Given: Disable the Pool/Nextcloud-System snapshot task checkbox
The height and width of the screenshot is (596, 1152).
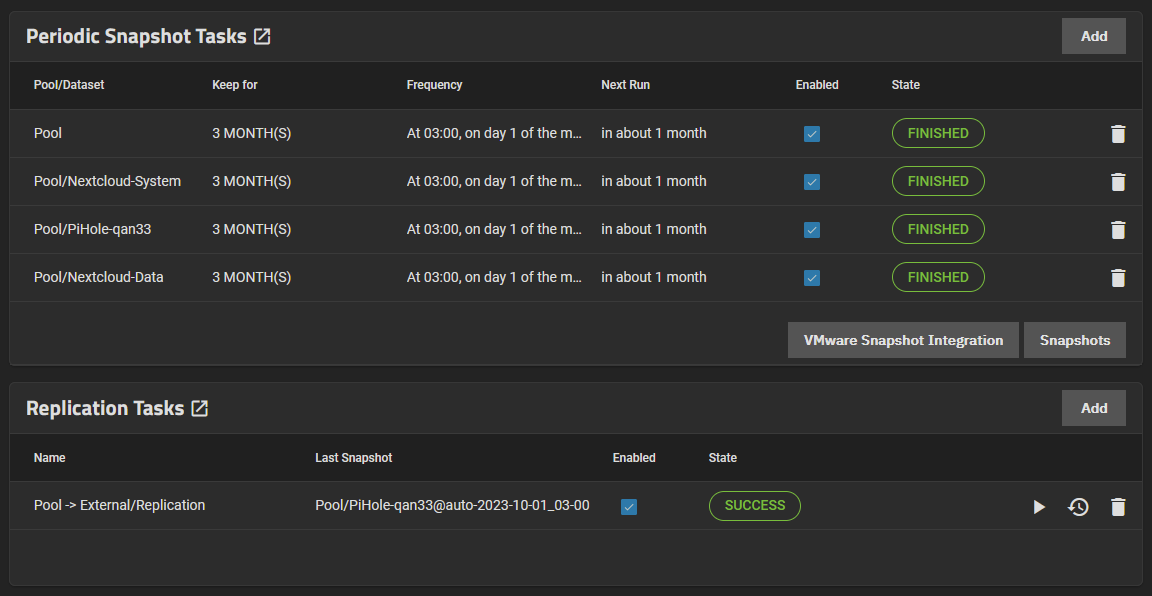Looking at the screenshot, I should tap(812, 182).
